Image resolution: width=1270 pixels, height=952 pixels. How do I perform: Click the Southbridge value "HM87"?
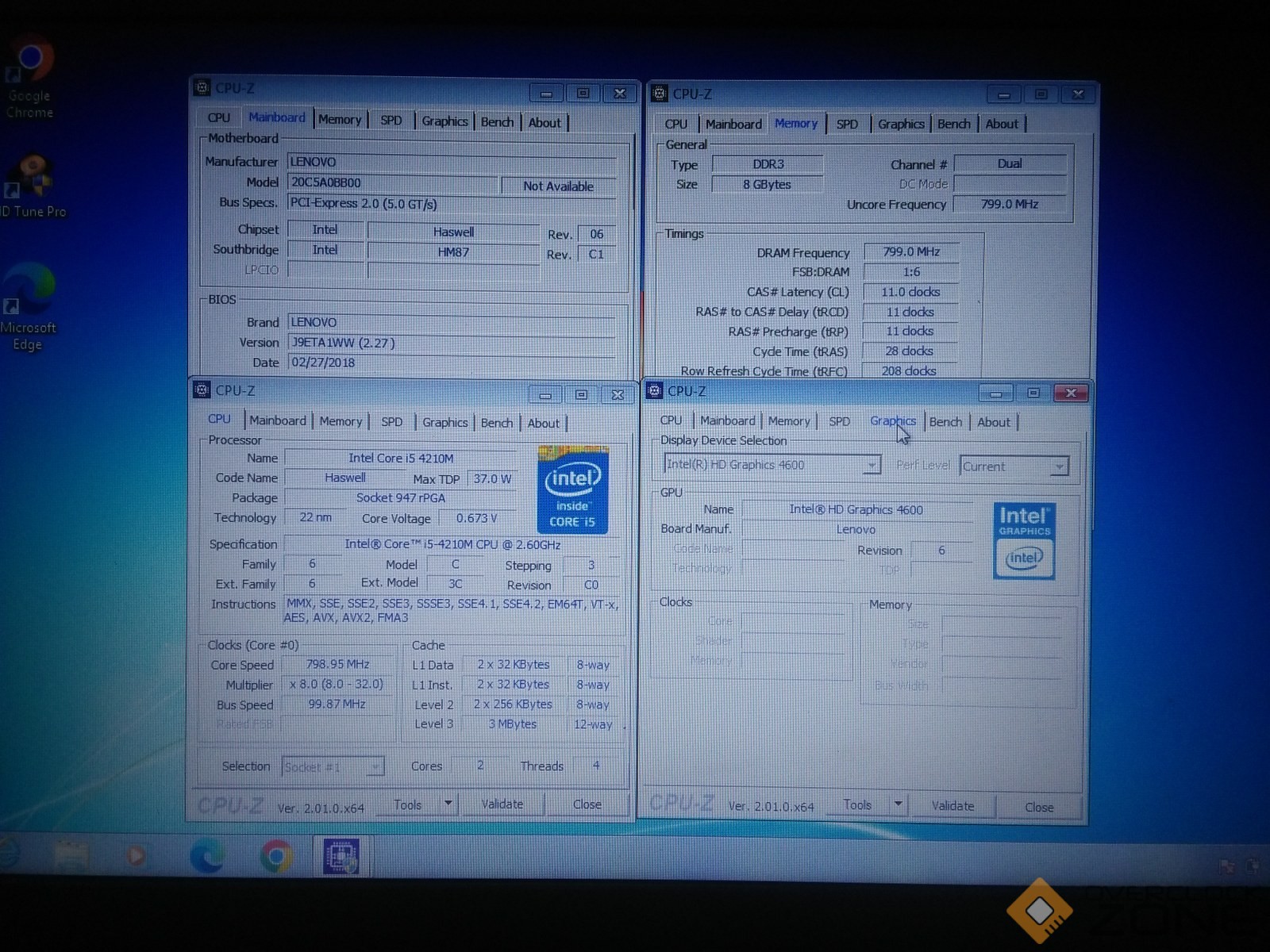coord(453,252)
